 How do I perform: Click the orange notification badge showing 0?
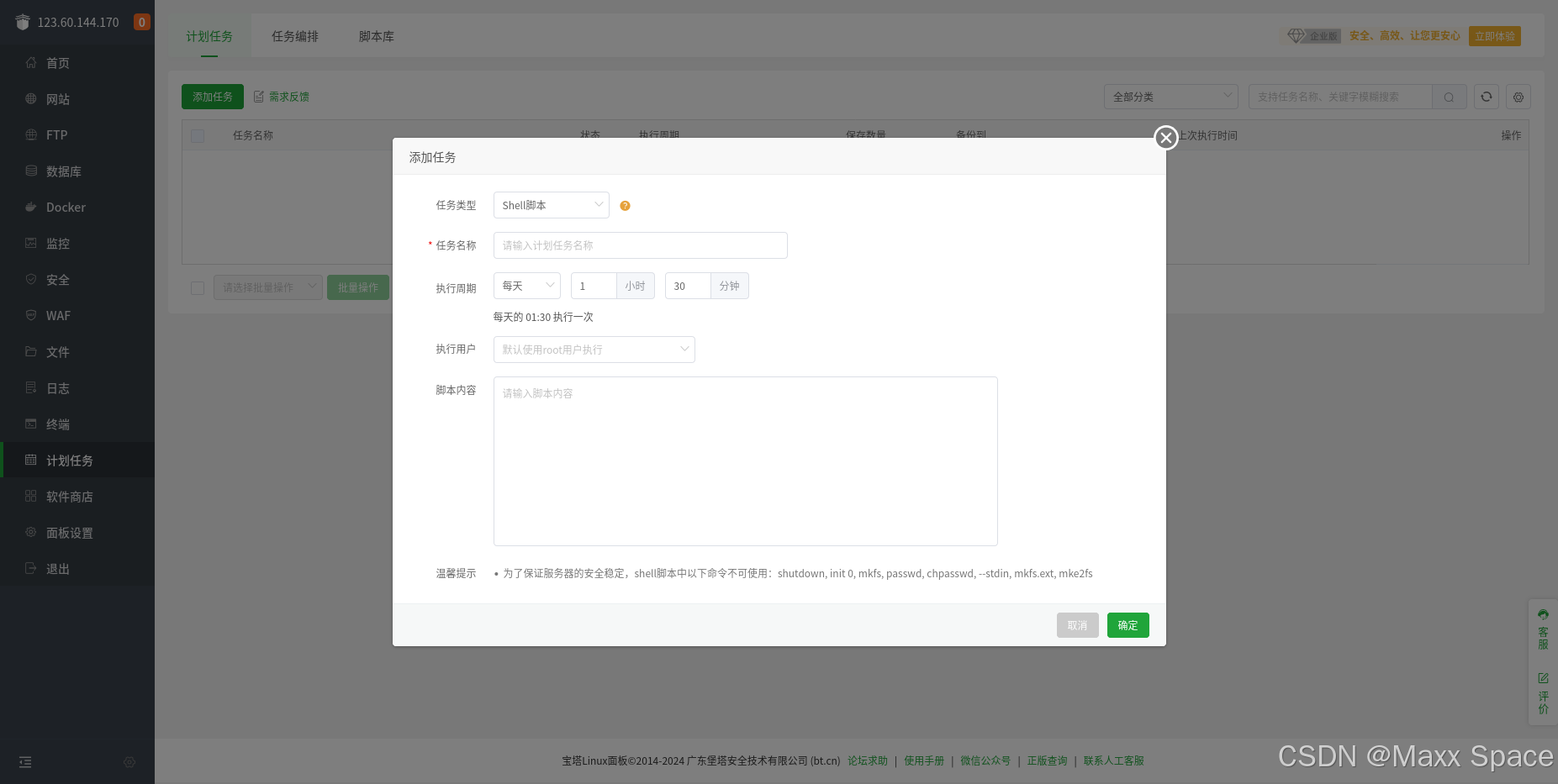(142, 22)
